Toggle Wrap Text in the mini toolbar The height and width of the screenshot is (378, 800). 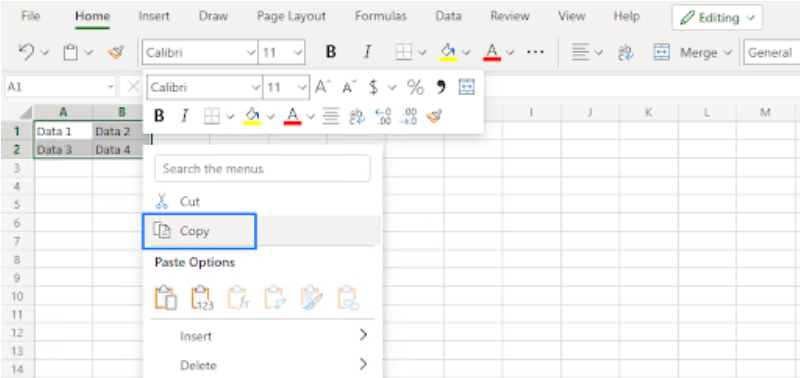click(x=357, y=116)
